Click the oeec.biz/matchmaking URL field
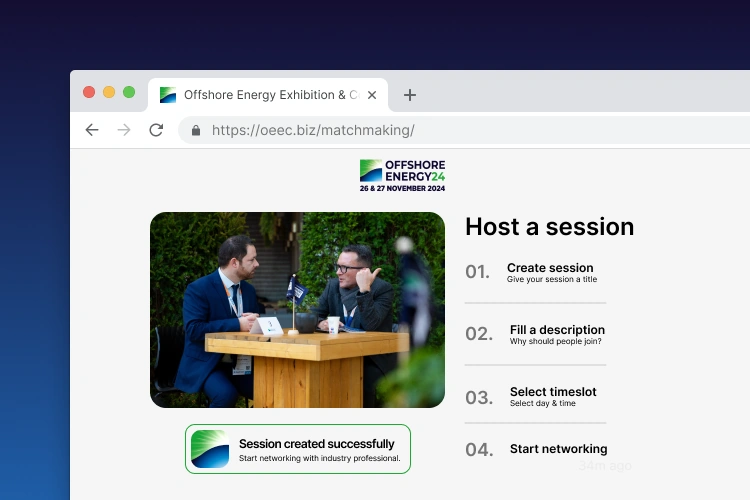Image resolution: width=750 pixels, height=500 pixels. 464,130
